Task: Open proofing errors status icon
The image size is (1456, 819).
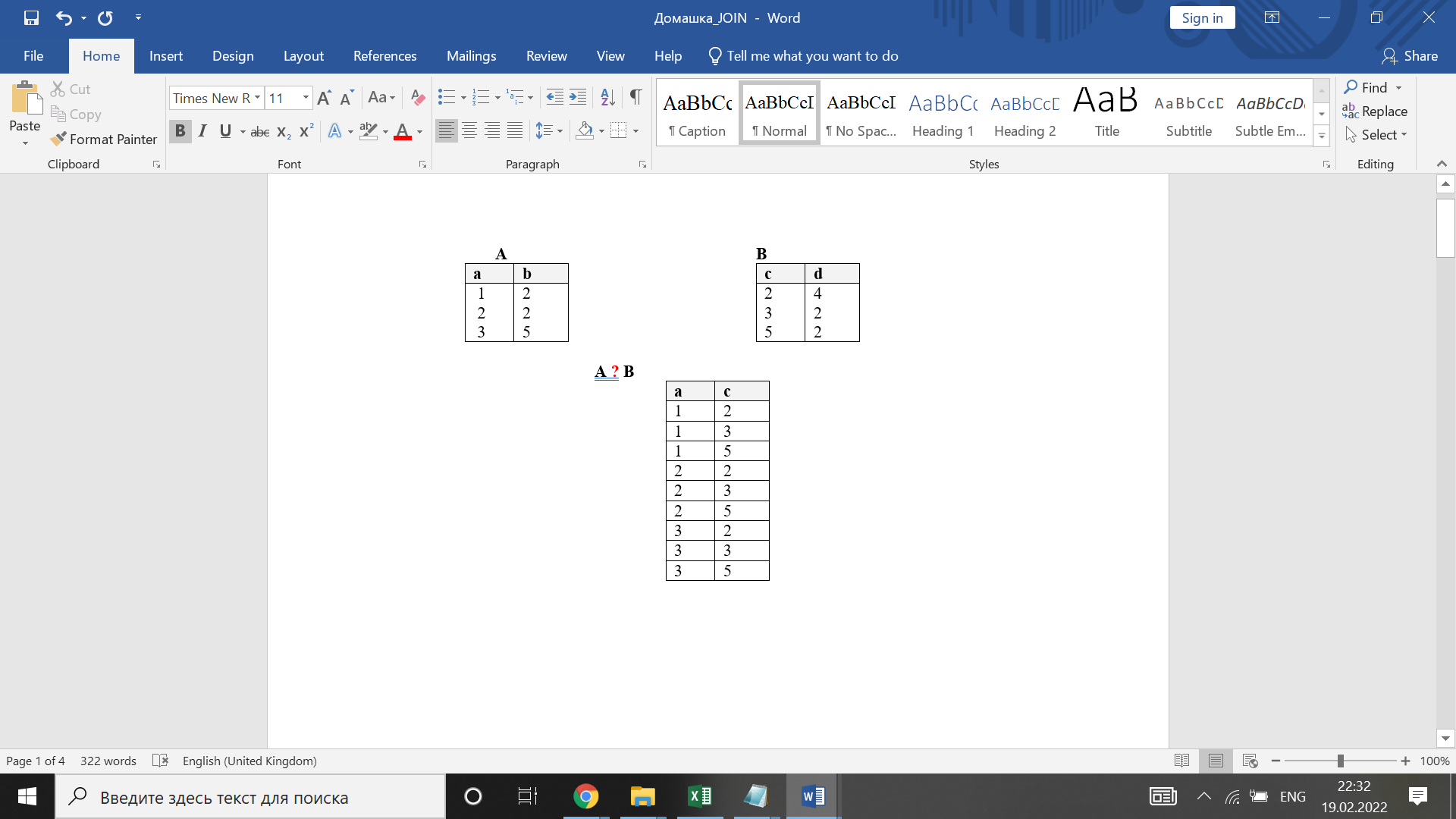Action: click(x=160, y=761)
